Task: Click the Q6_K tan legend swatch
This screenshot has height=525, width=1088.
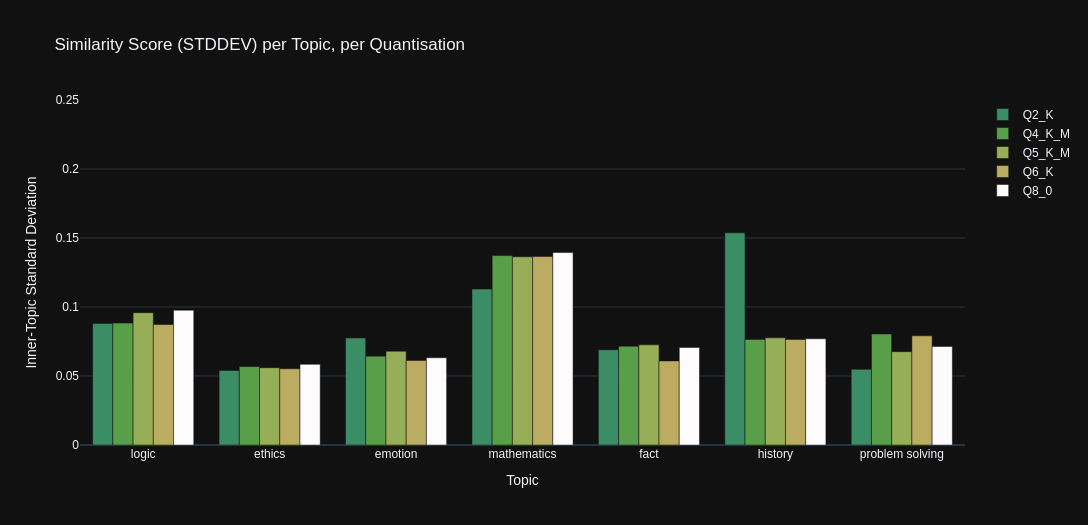Action: pos(1003,171)
